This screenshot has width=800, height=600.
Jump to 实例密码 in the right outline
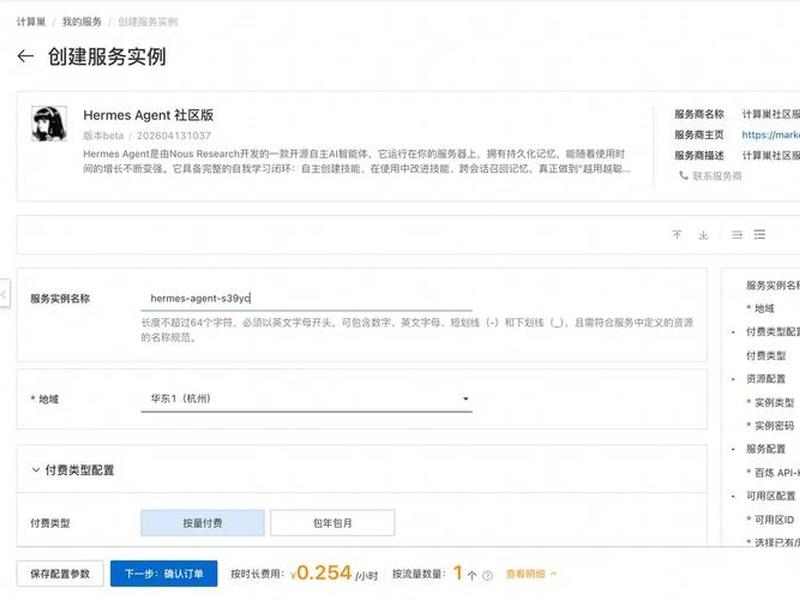click(x=774, y=426)
